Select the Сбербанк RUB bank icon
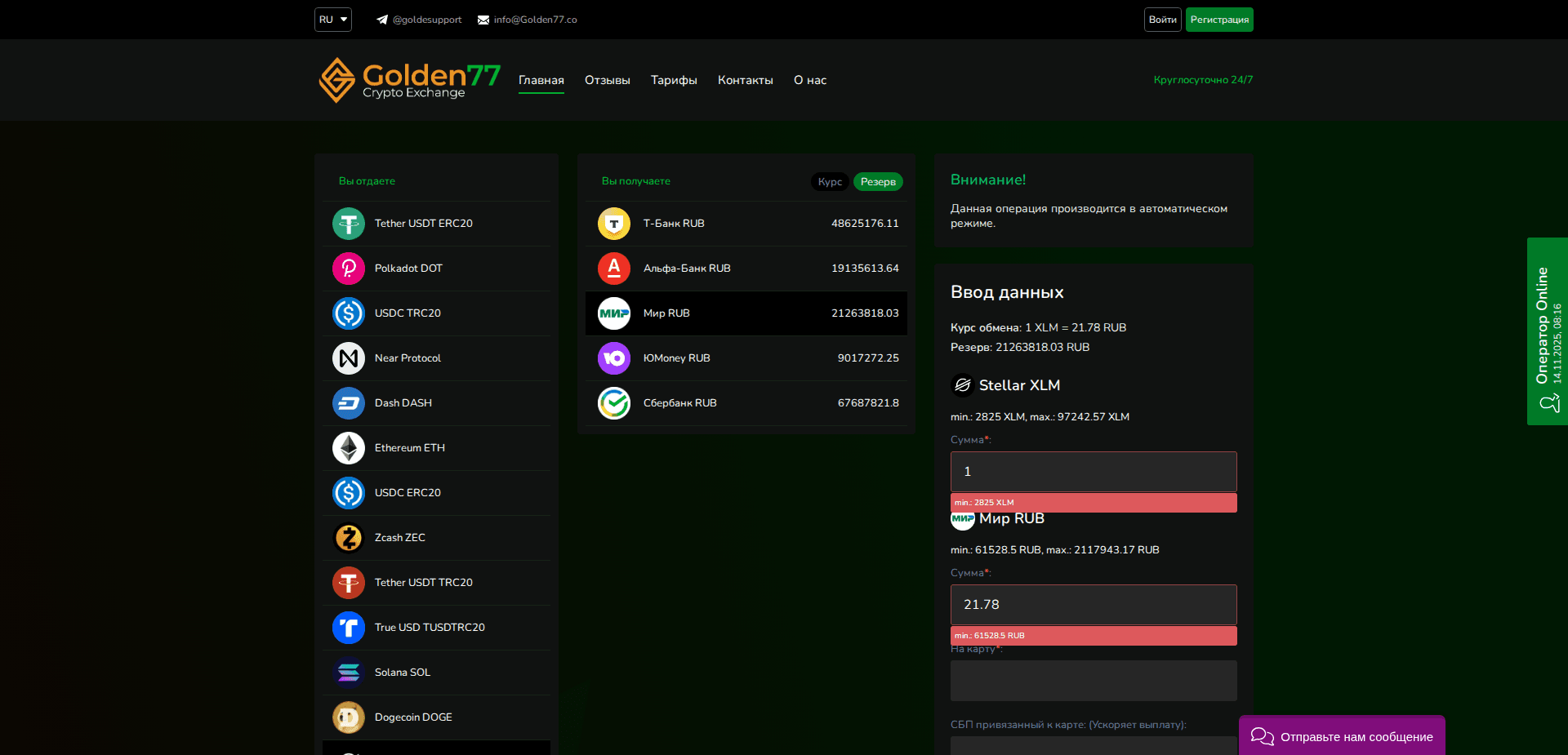Screen dimensions: 1568x755 pyautogui.click(x=614, y=402)
